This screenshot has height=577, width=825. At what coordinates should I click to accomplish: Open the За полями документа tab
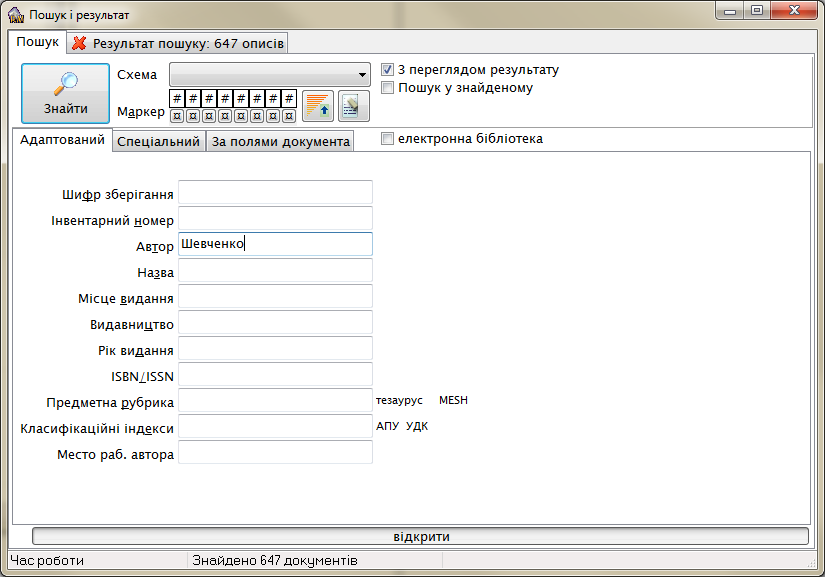coord(280,142)
